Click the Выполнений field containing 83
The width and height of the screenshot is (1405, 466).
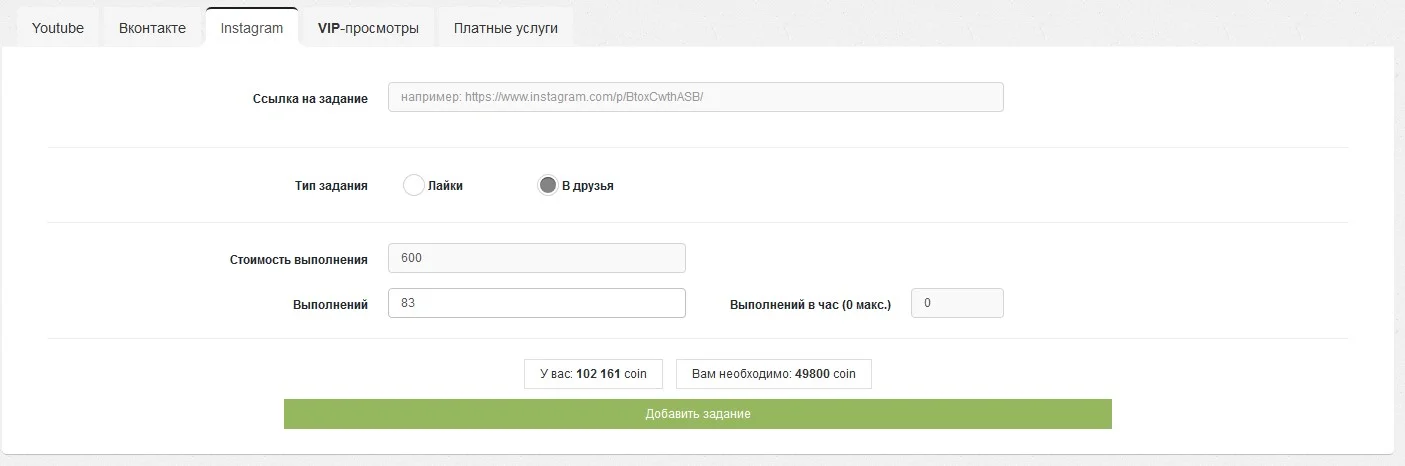[x=536, y=303]
